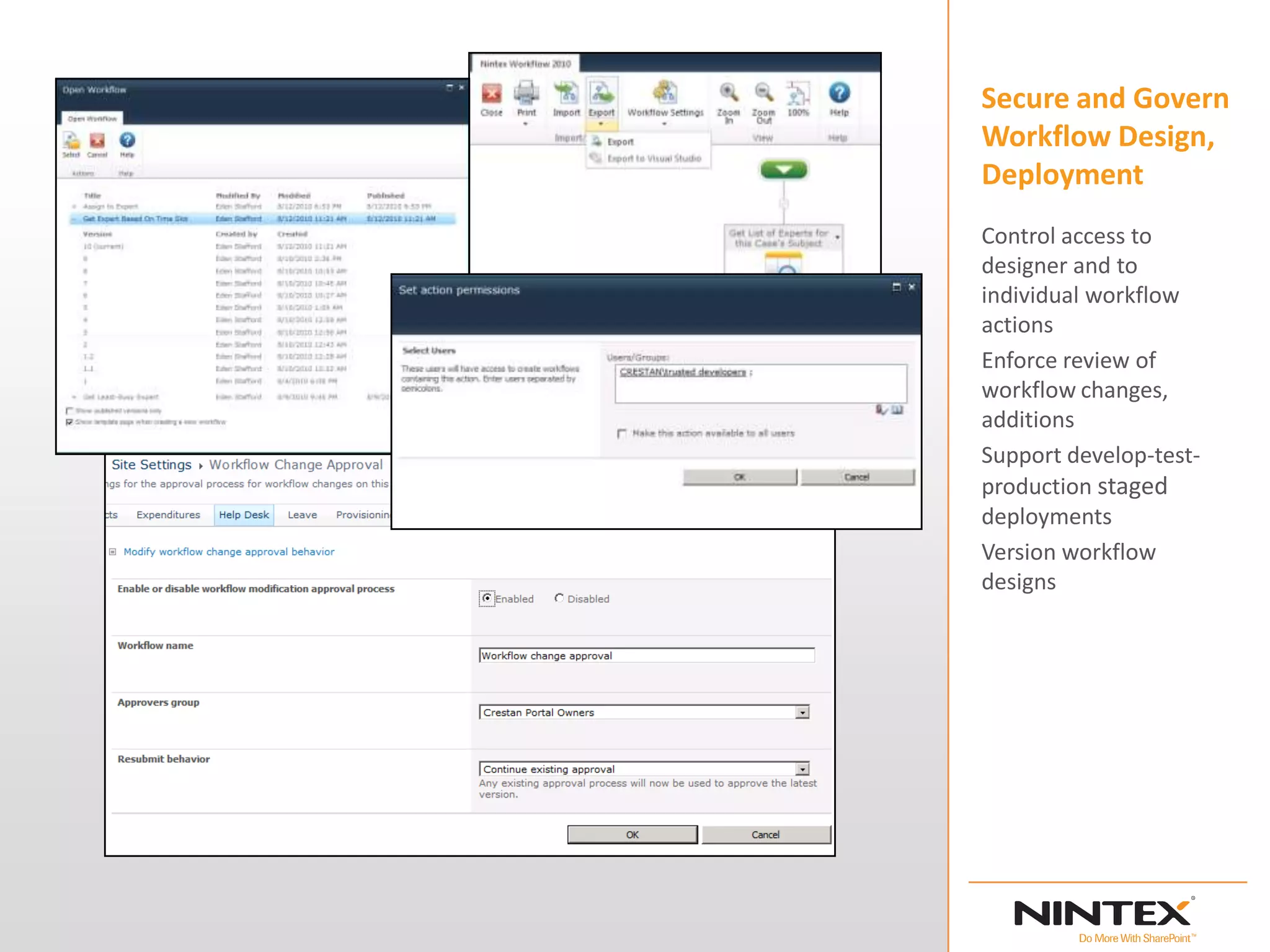Click OK on Workflow Change Approval page
Image resolution: width=1270 pixels, height=952 pixels.
(x=633, y=835)
